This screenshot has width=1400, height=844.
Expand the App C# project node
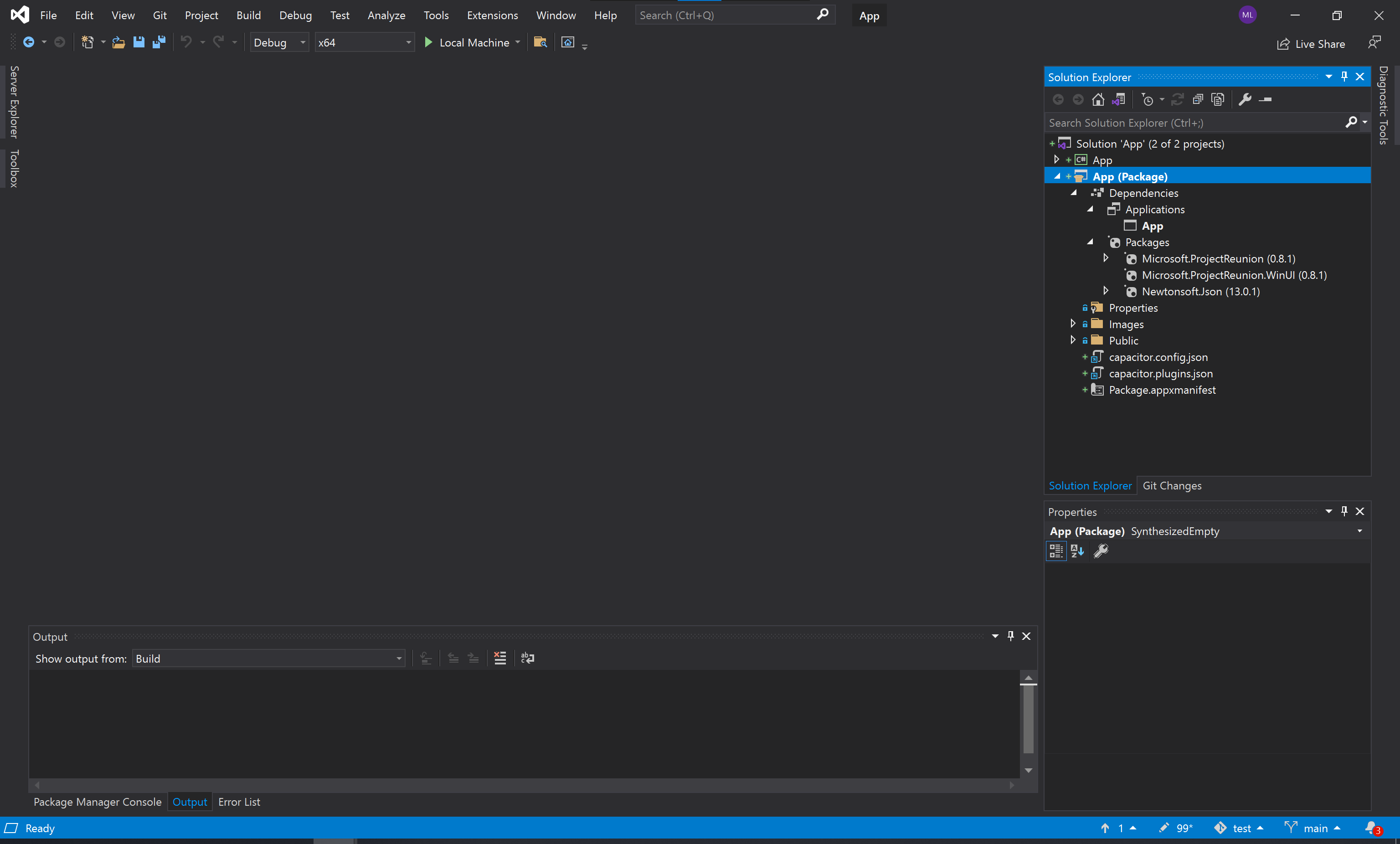pyautogui.click(x=1057, y=160)
